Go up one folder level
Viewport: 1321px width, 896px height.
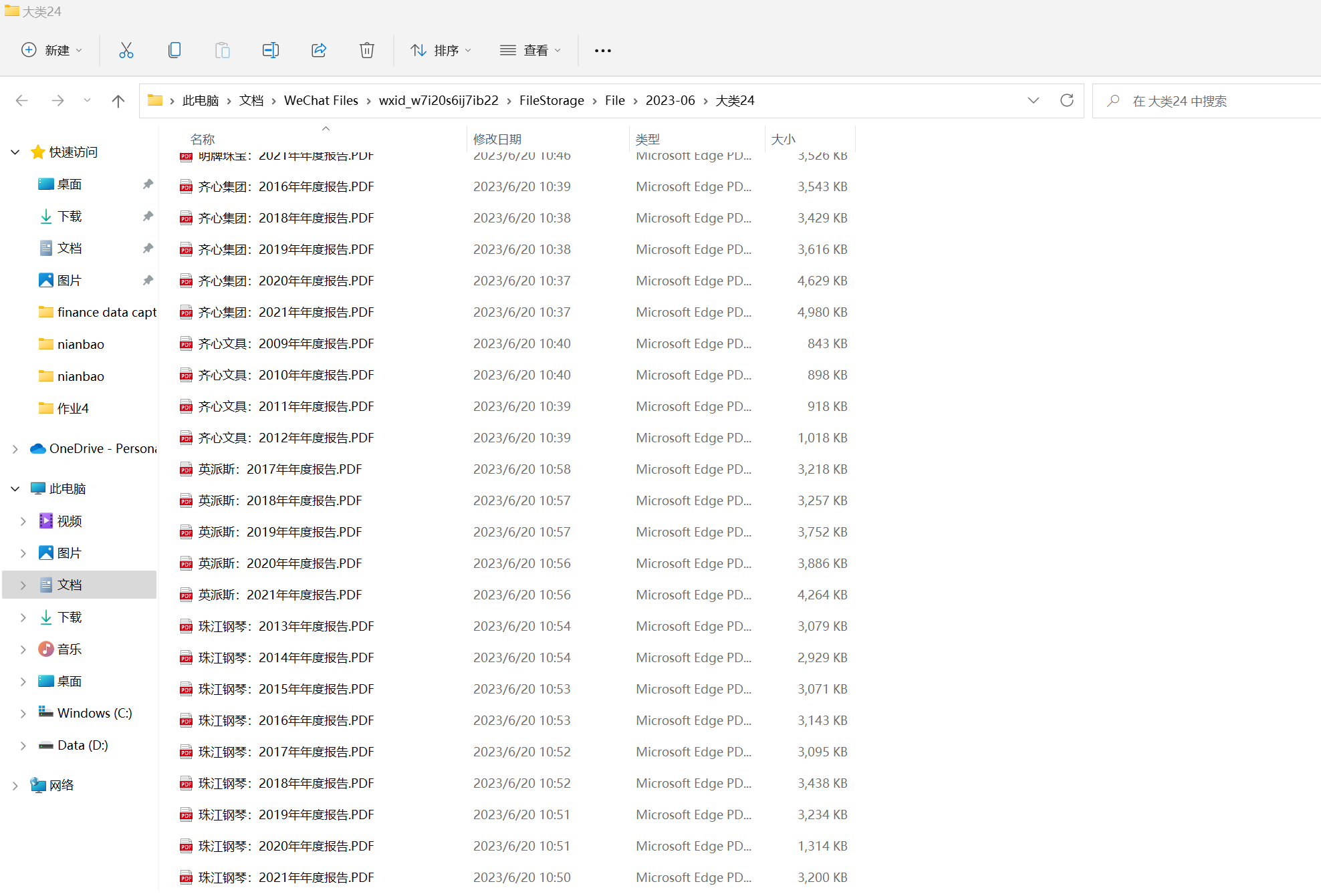118,101
